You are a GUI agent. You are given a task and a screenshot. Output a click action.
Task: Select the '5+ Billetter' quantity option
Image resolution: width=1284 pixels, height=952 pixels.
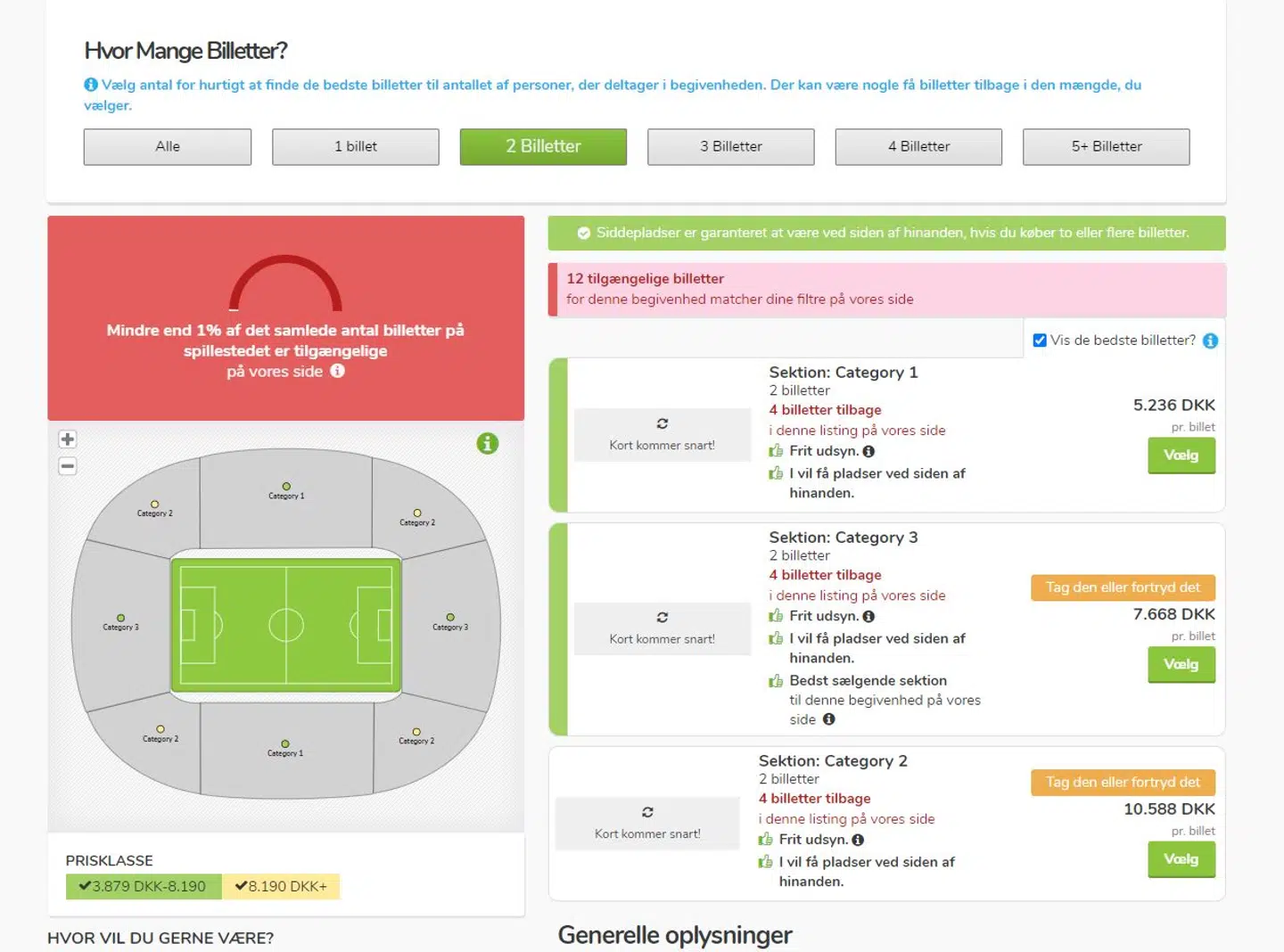[x=1106, y=147]
